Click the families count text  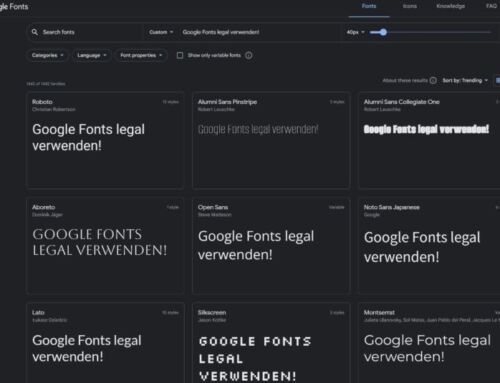[x=46, y=84]
